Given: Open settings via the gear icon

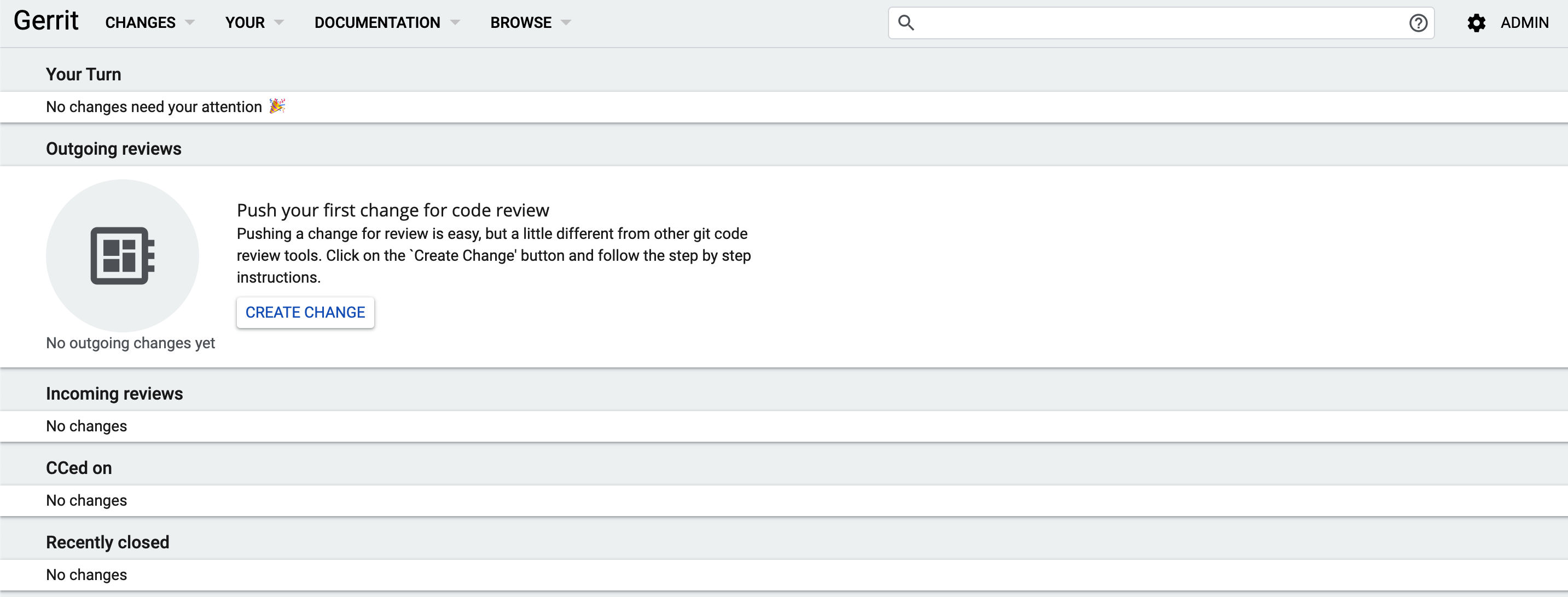Looking at the screenshot, I should (x=1476, y=23).
